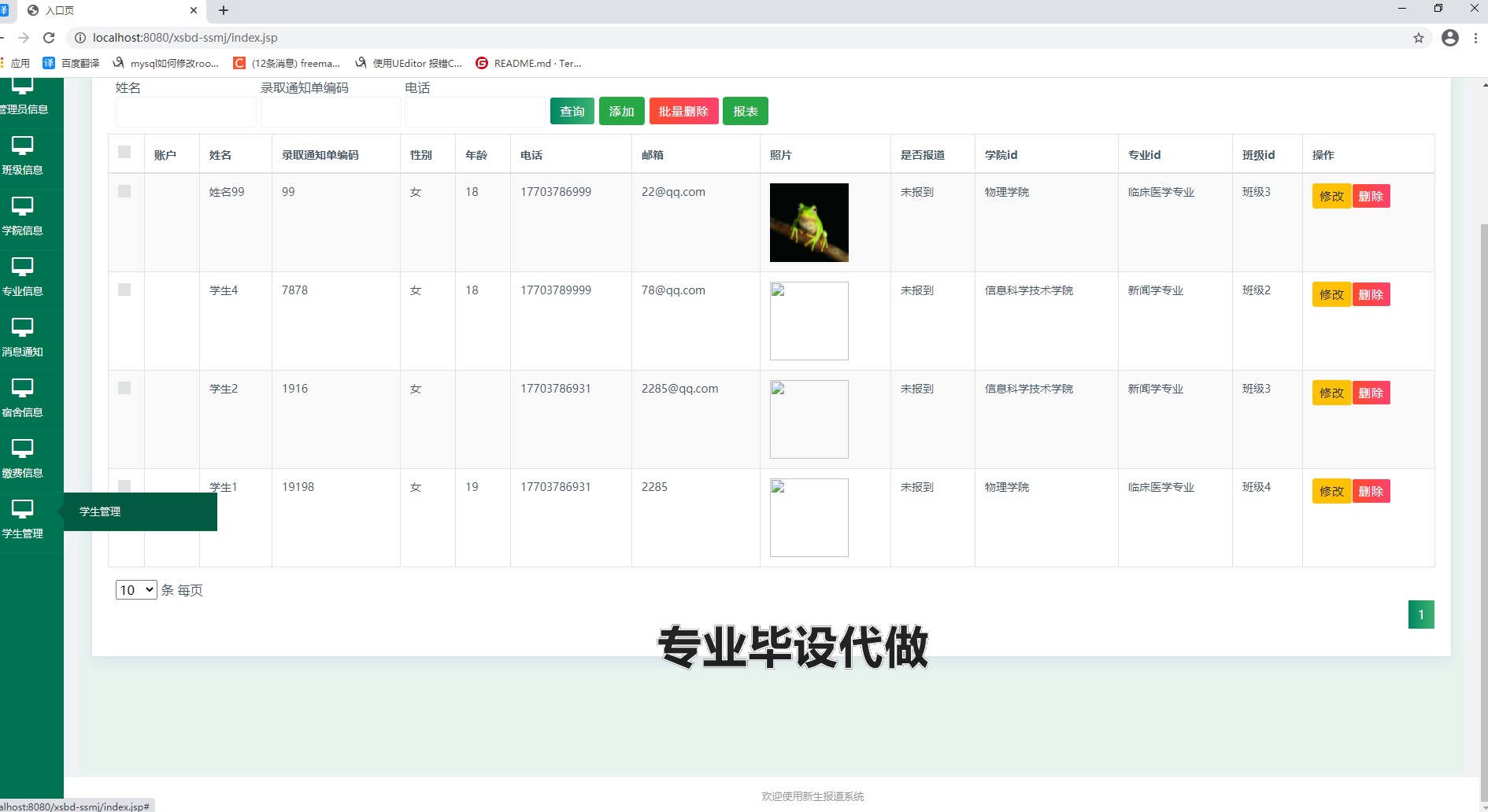Click the broken photo for 学生4
This screenshot has height=812, width=1488.
pos(809,321)
